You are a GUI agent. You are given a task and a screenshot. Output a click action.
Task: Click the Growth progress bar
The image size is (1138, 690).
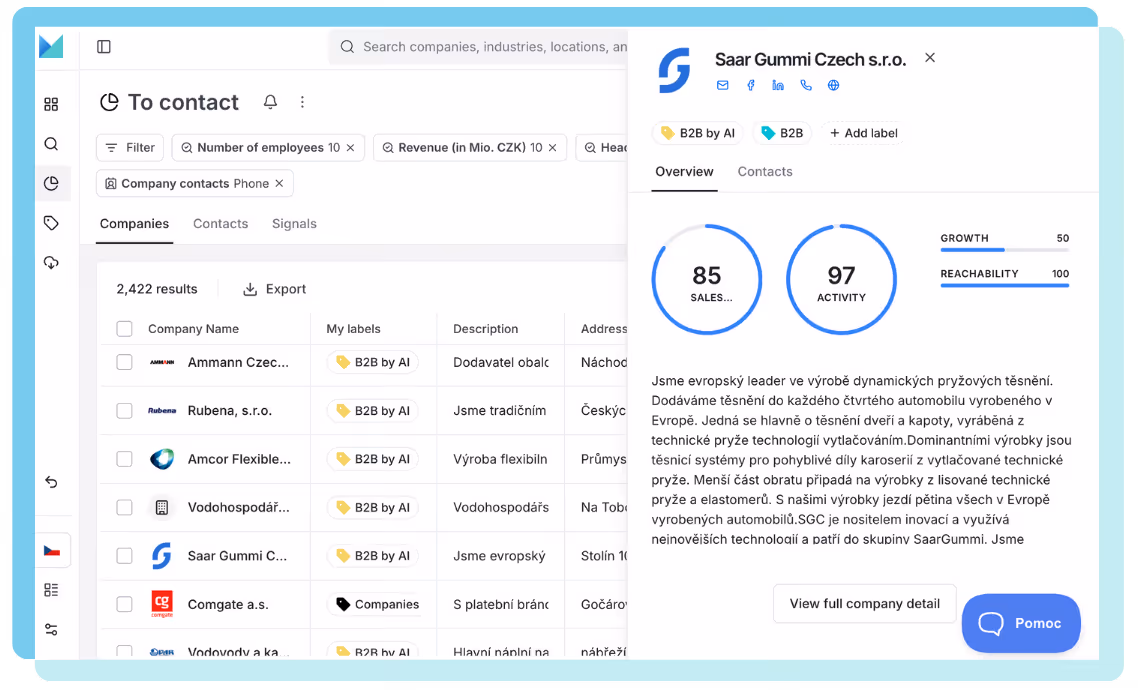click(x=1004, y=250)
